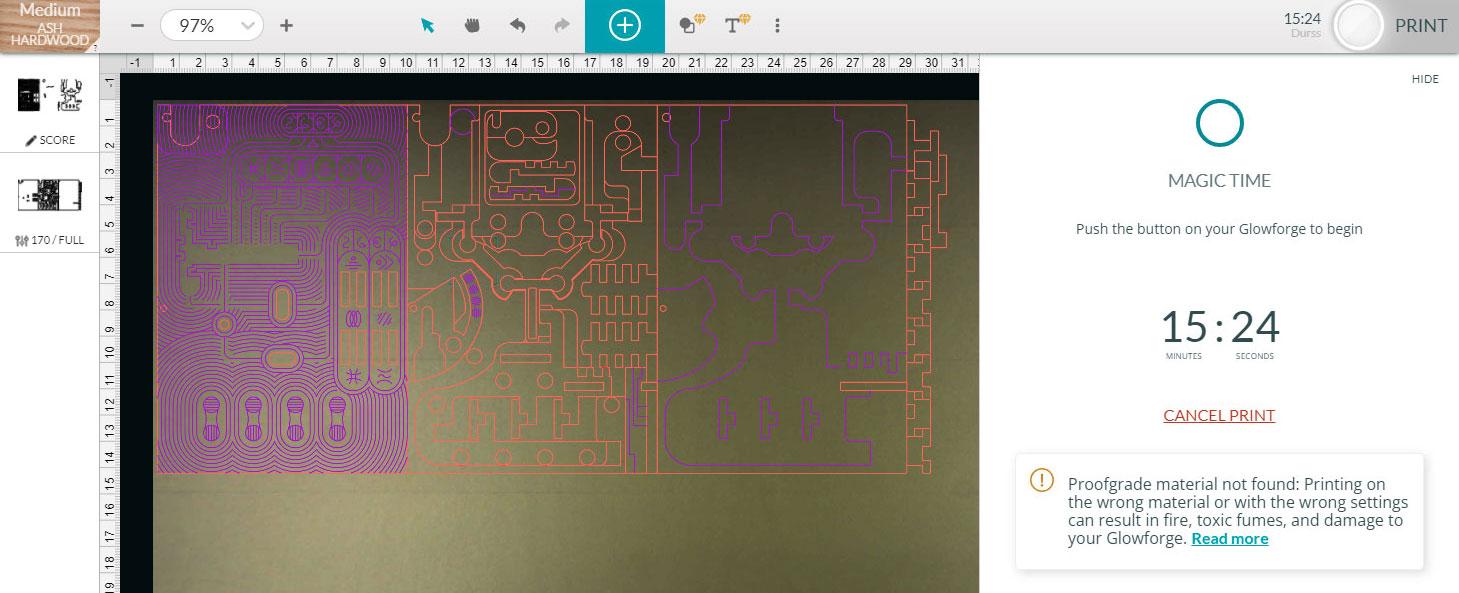The height and width of the screenshot is (593, 1459).
Task: Edit the SCORE step settings
Action: pyautogui.click(x=49, y=140)
